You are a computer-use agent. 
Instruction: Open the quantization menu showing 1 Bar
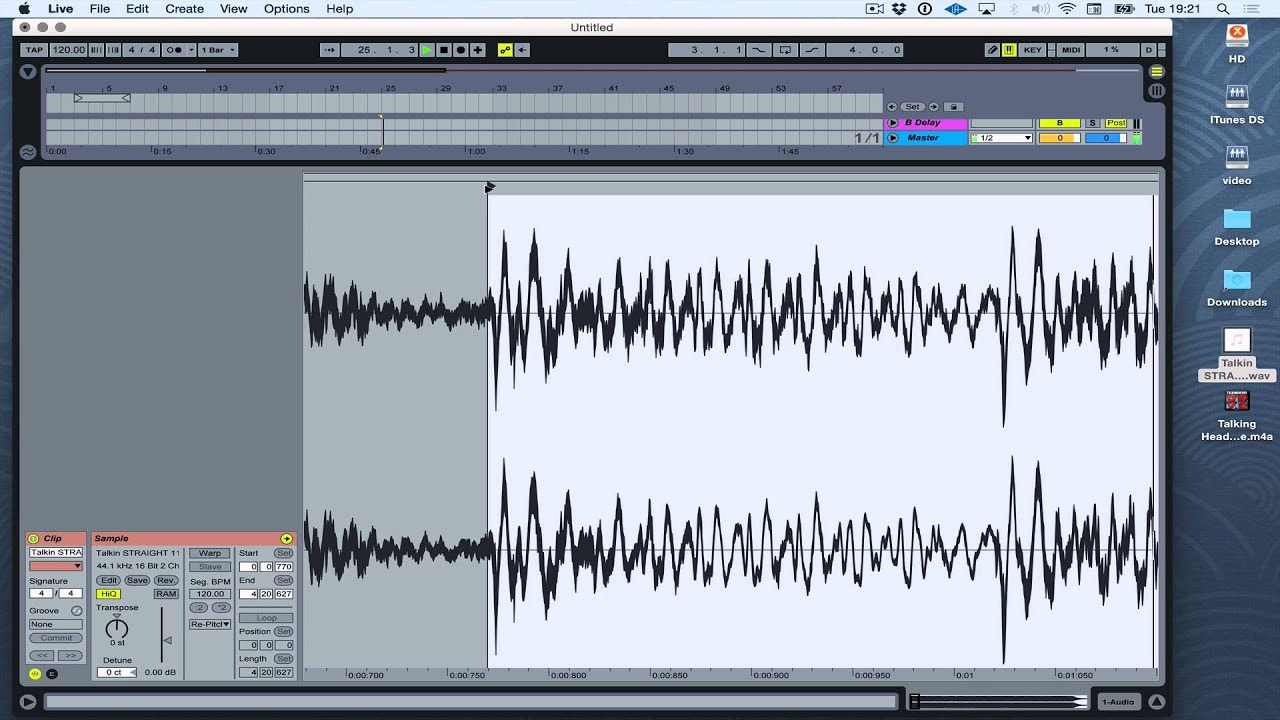click(x=218, y=50)
